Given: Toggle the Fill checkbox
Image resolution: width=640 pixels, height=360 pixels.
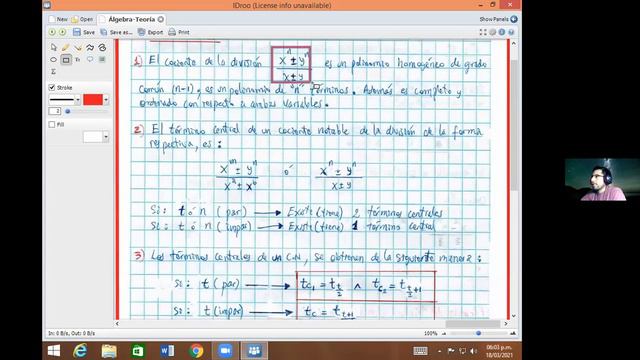Looking at the screenshot, I should point(52,124).
